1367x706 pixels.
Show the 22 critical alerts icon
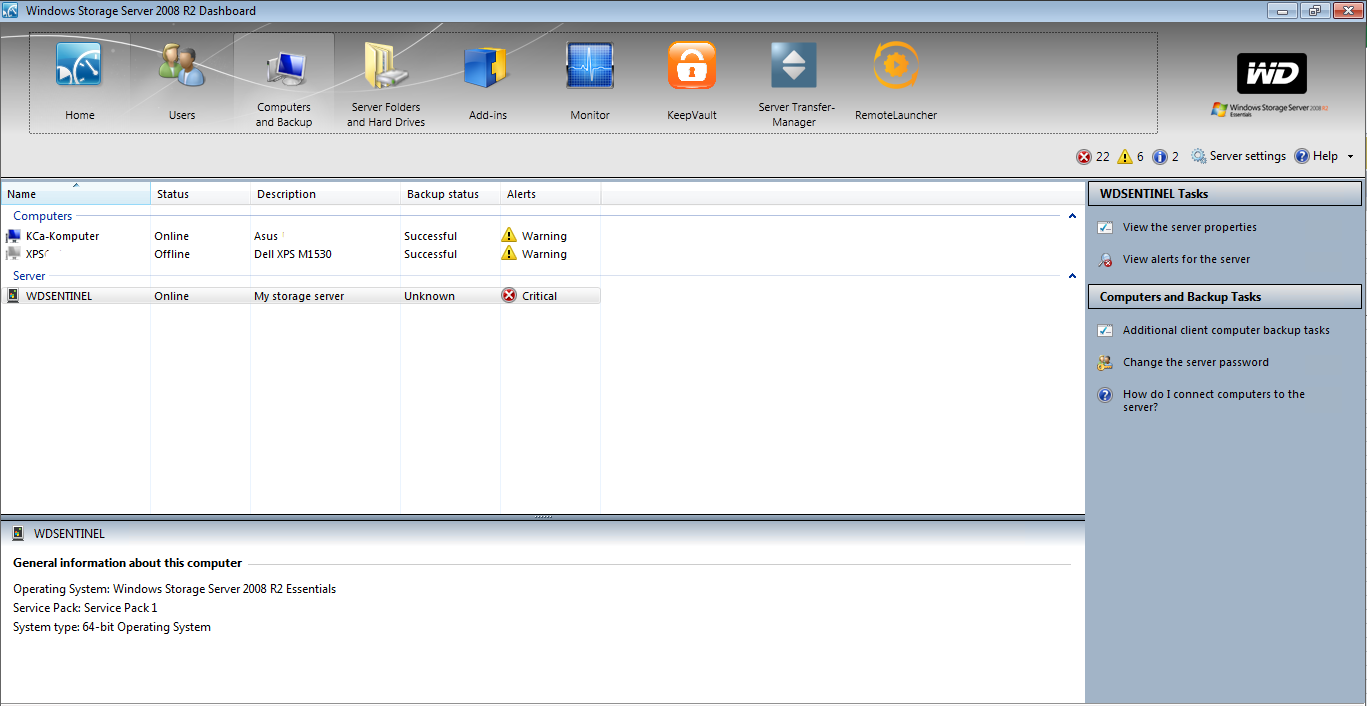pos(1084,157)
